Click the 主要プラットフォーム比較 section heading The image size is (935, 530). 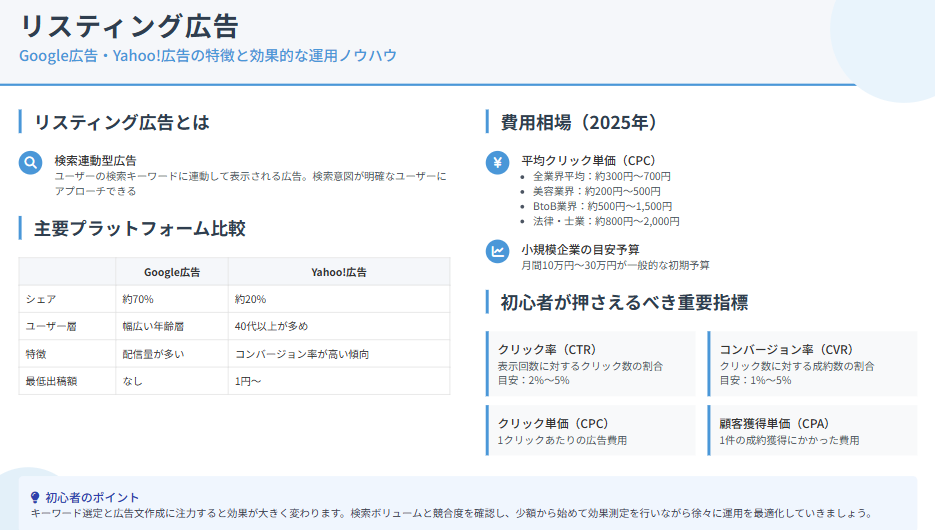(140, 228)
